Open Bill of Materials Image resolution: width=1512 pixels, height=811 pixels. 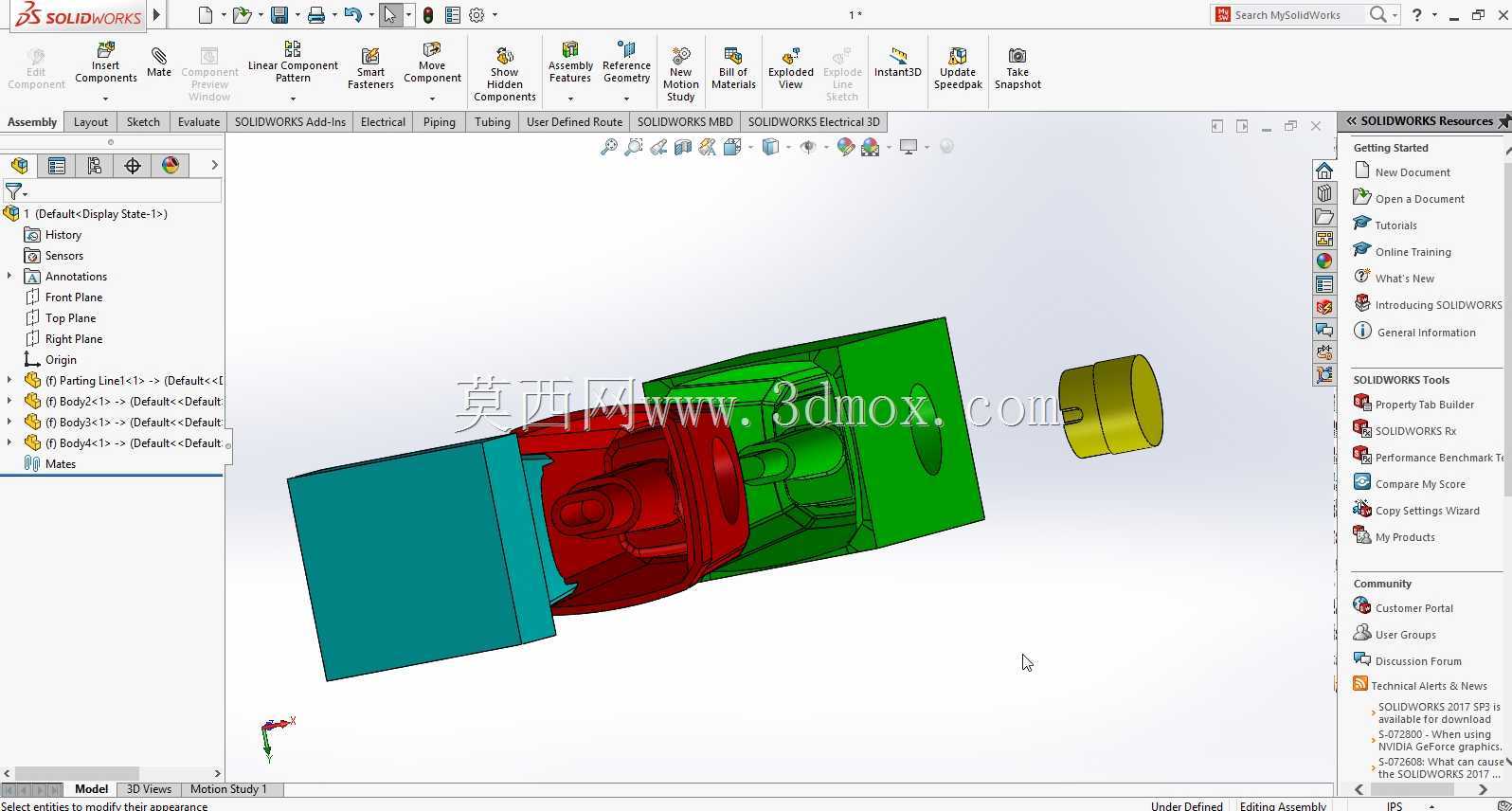point(733,68)
